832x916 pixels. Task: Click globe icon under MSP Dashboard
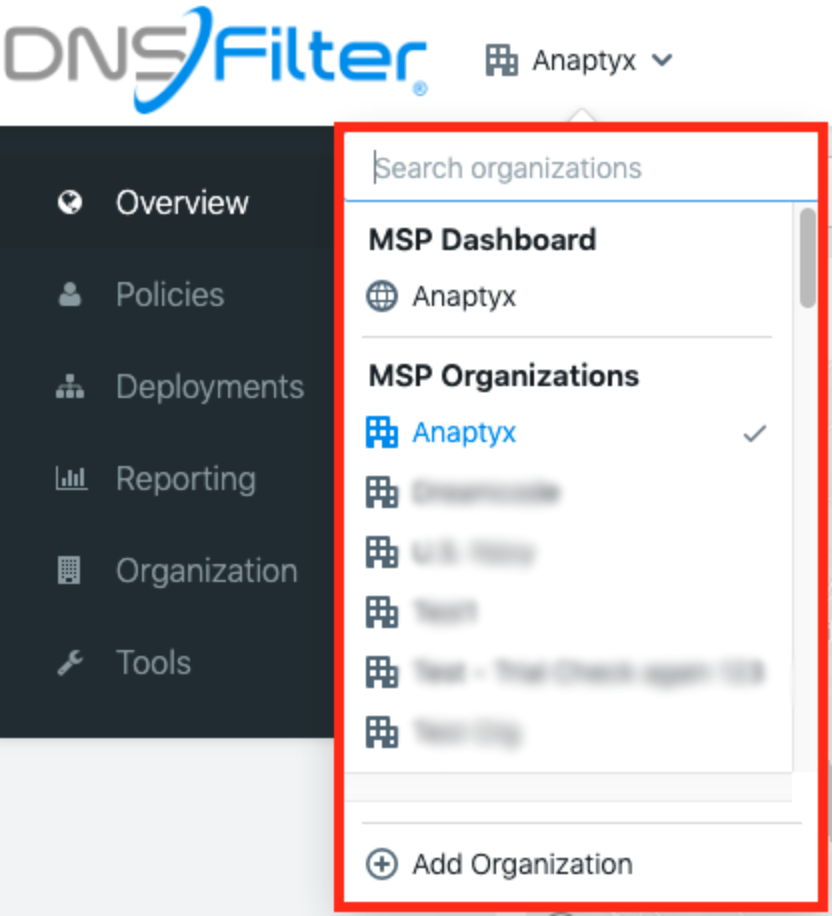(x=382, y=296)
